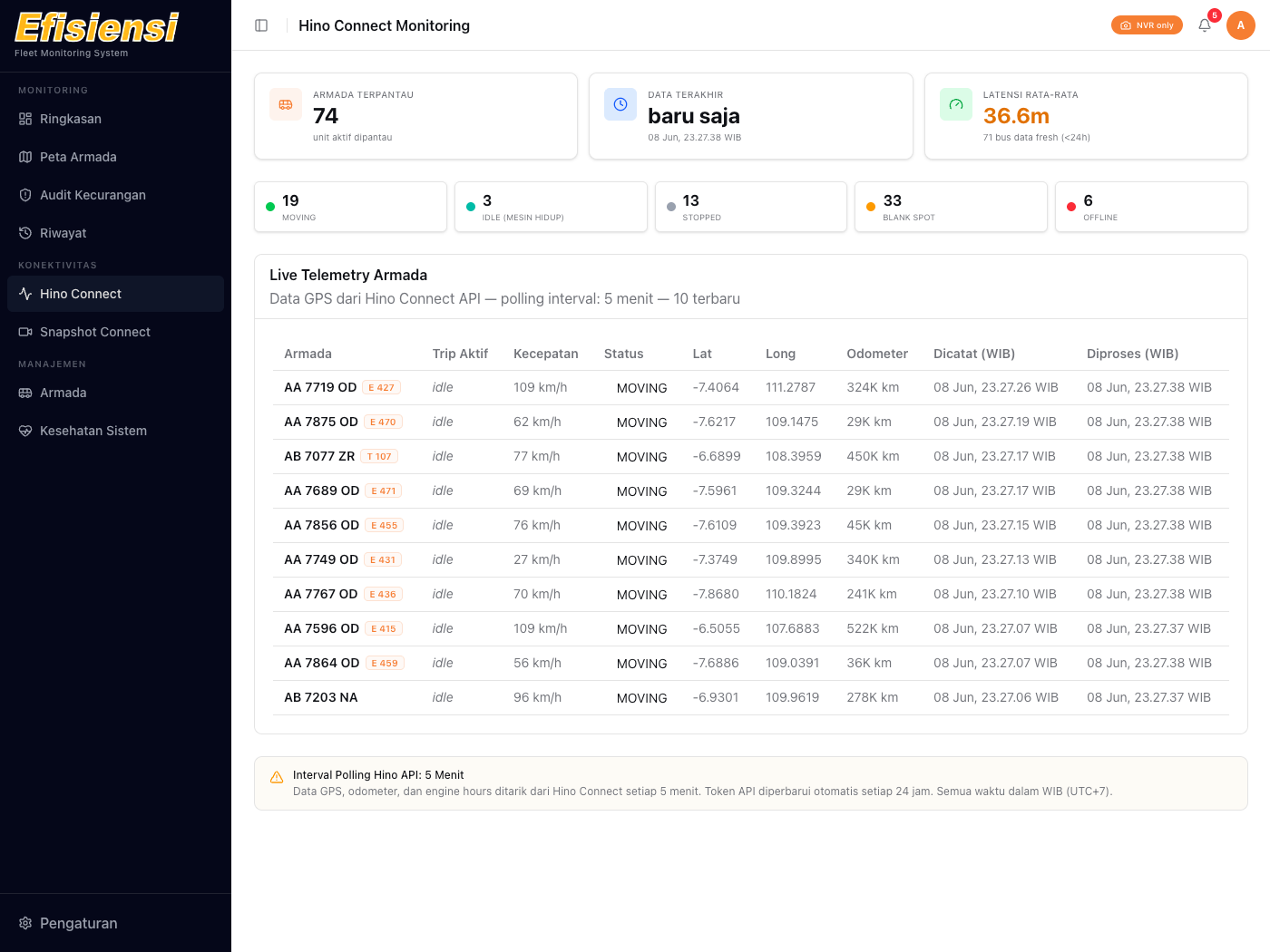Click the Kecepatan column header
The width and height of the screenshot is (1270, 952).
coord(546,354)
